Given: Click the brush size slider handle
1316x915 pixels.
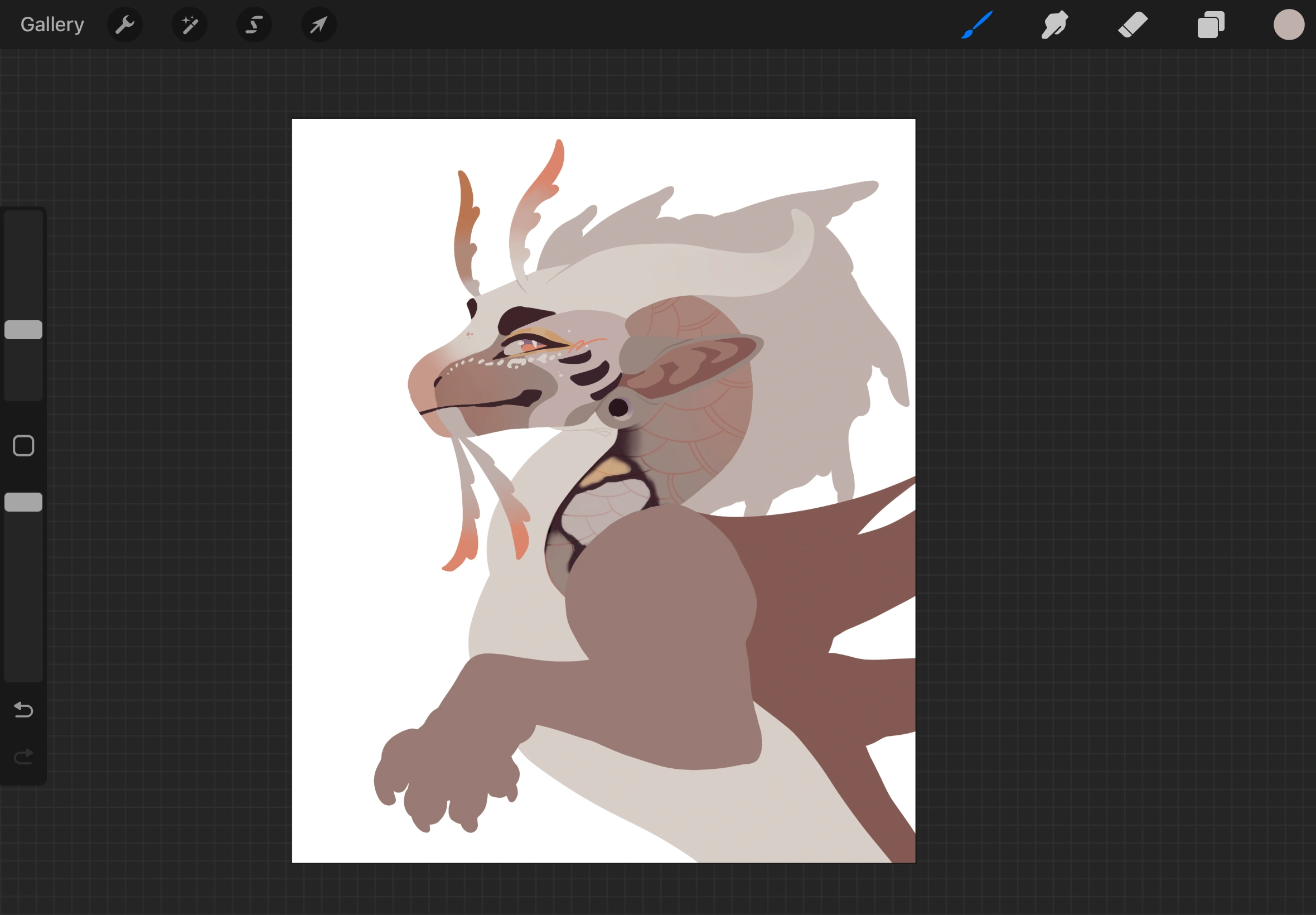Looking at the screenshot, I should click(23, 330).
